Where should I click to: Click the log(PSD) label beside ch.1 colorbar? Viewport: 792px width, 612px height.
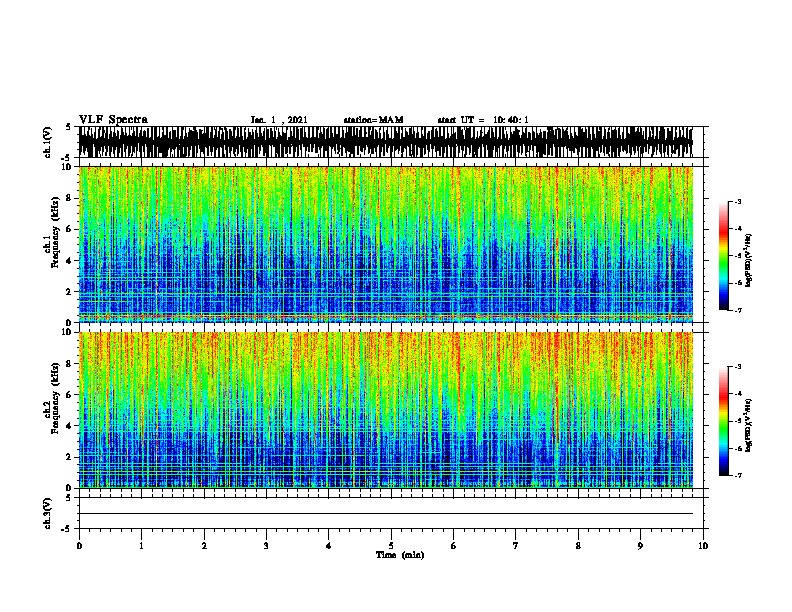pyautogui.click(x=748, y=260)
